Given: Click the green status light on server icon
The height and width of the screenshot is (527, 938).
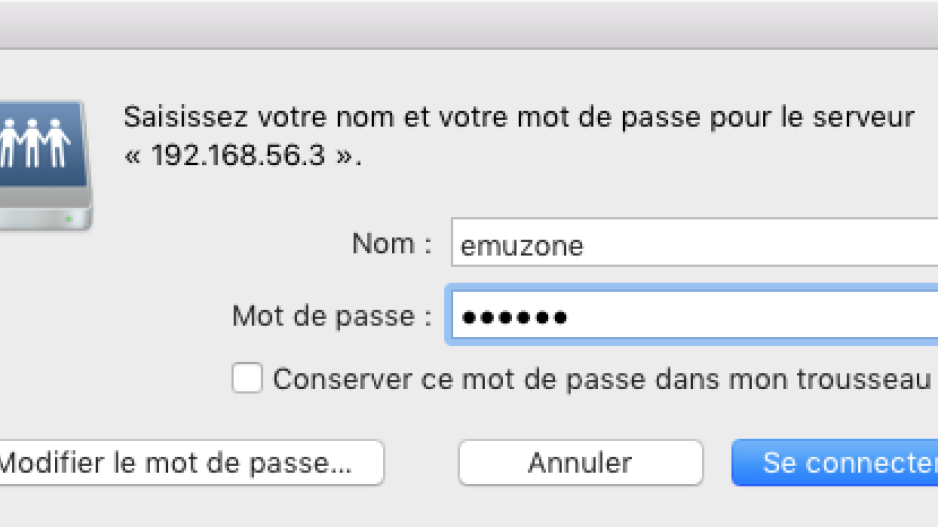Looking at the screenshot, I should click(x=69, y=219).
